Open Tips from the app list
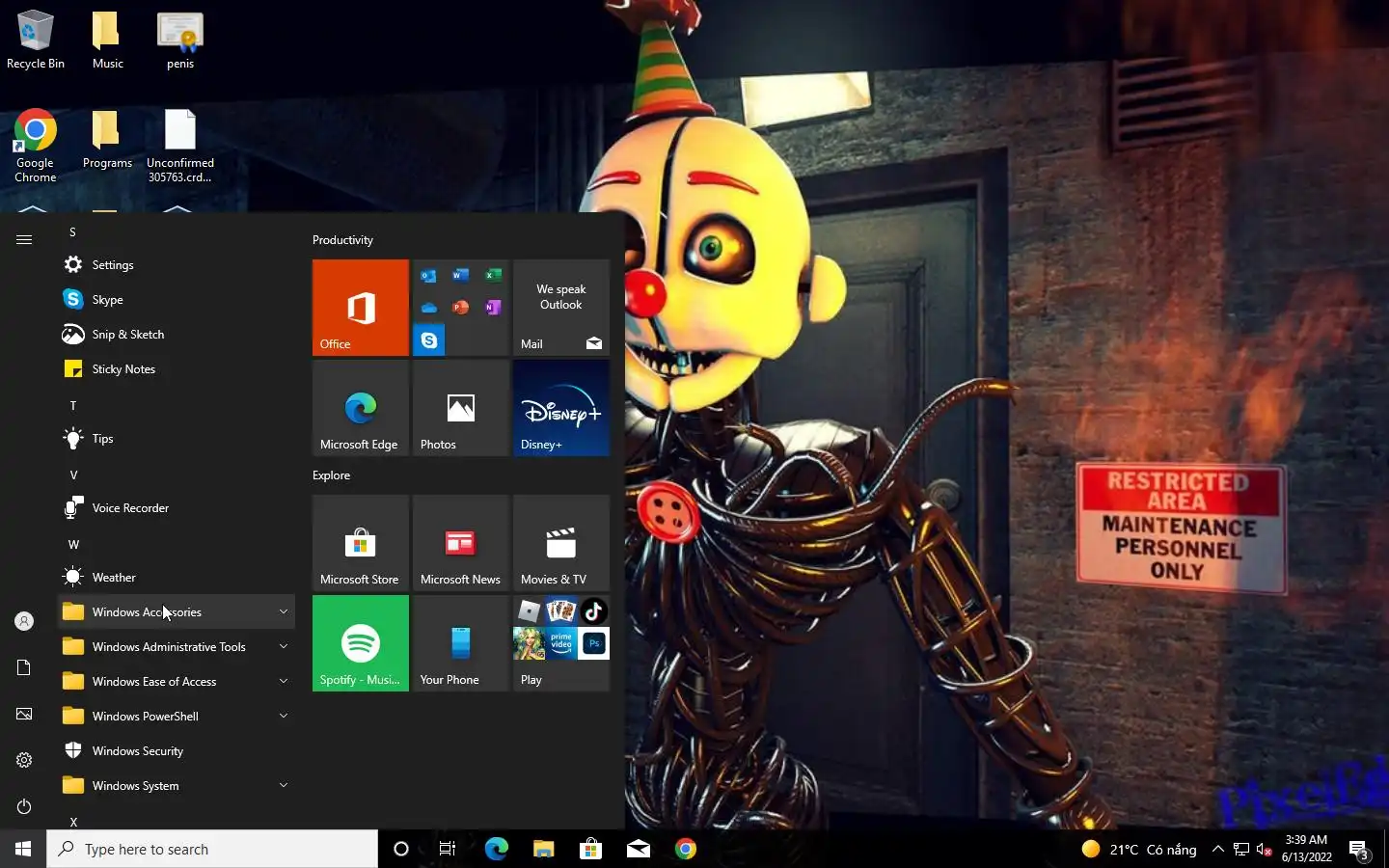Viewport: 1389px width, 868px height. [x=177, y=439]
